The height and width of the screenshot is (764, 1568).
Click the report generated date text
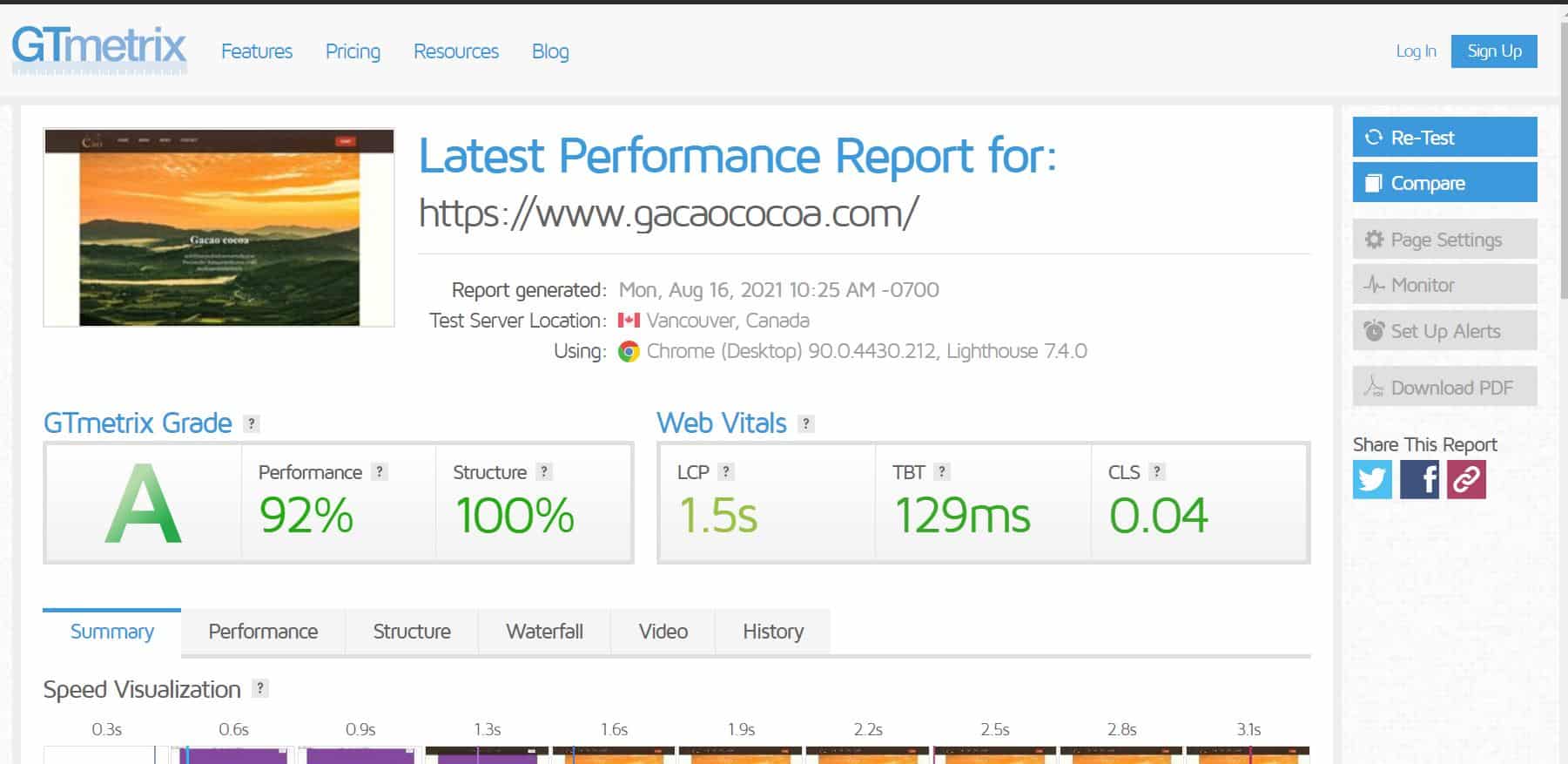click(778, 290)
